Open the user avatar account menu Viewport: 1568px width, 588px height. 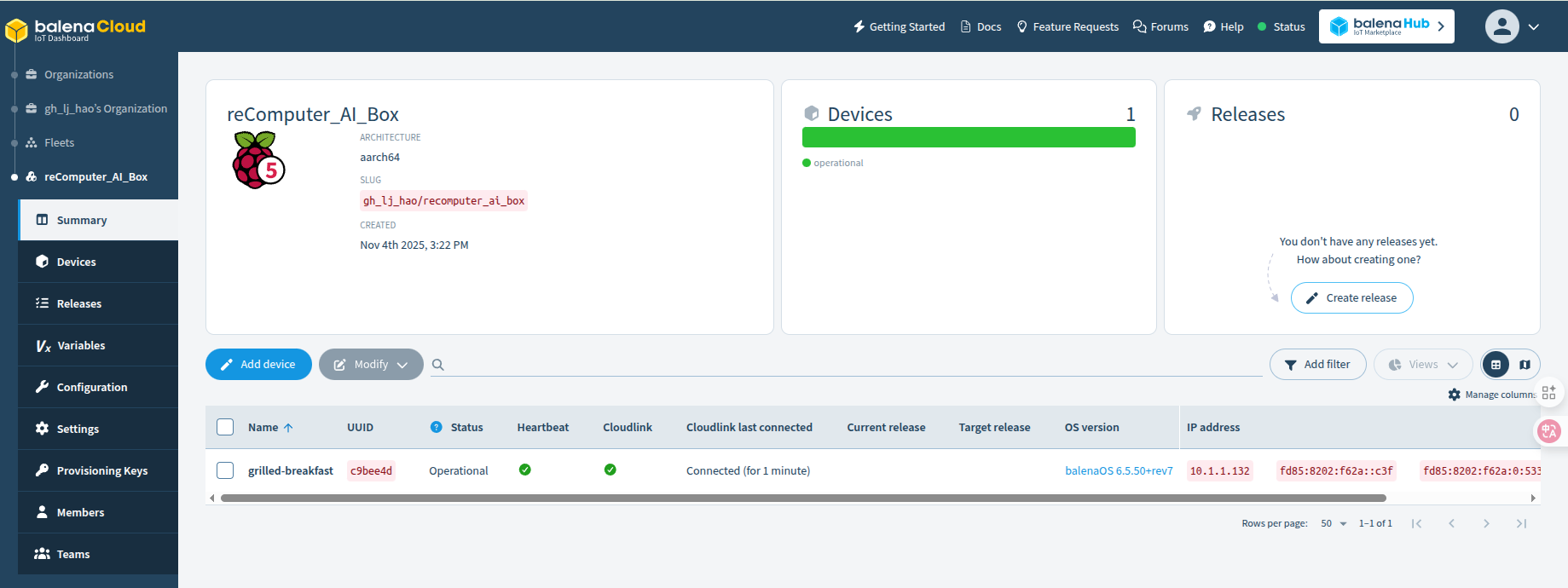pos(1512,26)
